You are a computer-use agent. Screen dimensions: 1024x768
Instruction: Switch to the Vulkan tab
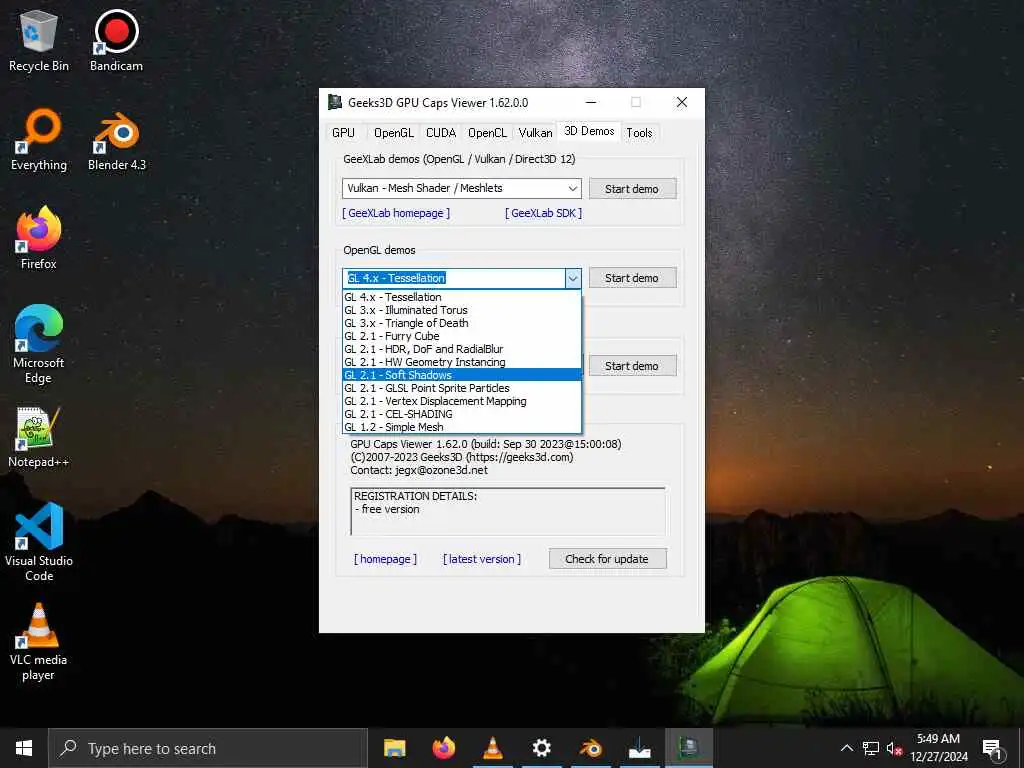coord(536,133)
